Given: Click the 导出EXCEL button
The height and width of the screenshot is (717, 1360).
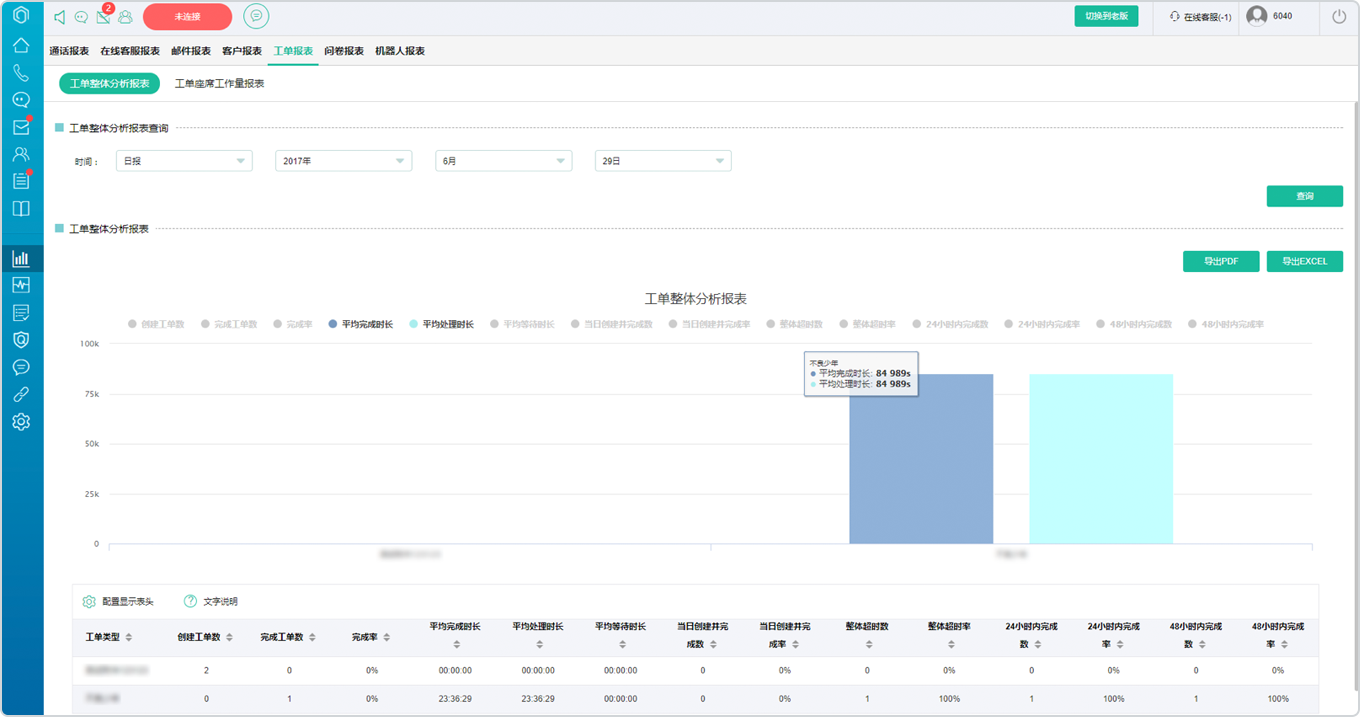Looking at the screenshot, I should 1304,261.
